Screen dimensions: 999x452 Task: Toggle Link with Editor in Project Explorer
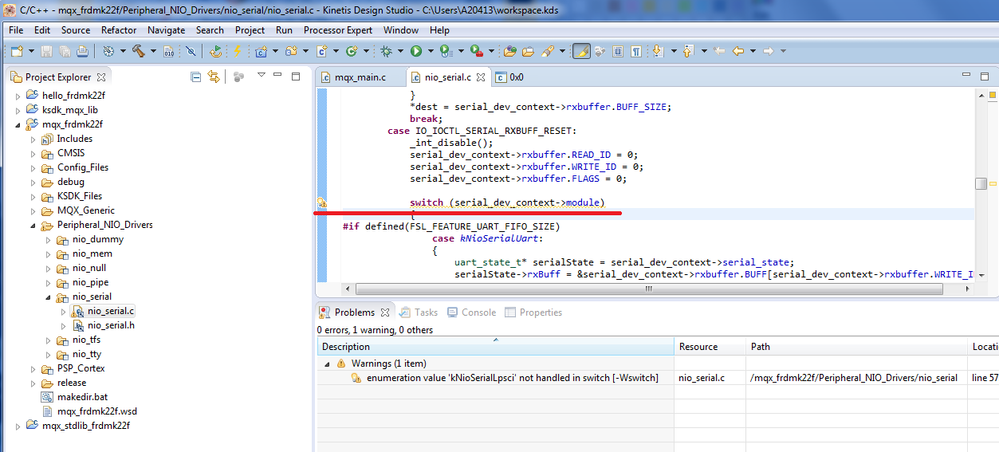[x=213, y=77]
